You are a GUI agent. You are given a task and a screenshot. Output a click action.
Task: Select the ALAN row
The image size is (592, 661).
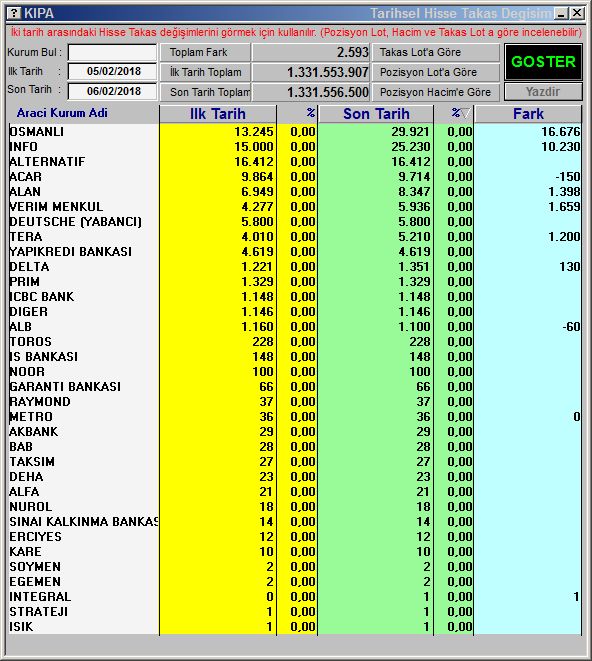[295, 191]
